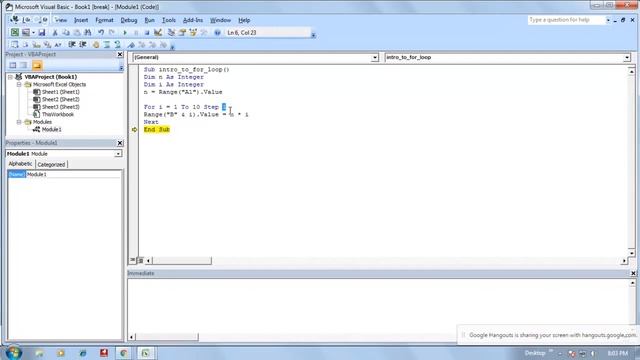The height and width of the screenshot is (360, 640).
Task: Select Sheet3 (Sheet3) in project tree
Action: [x=60, y=107]
